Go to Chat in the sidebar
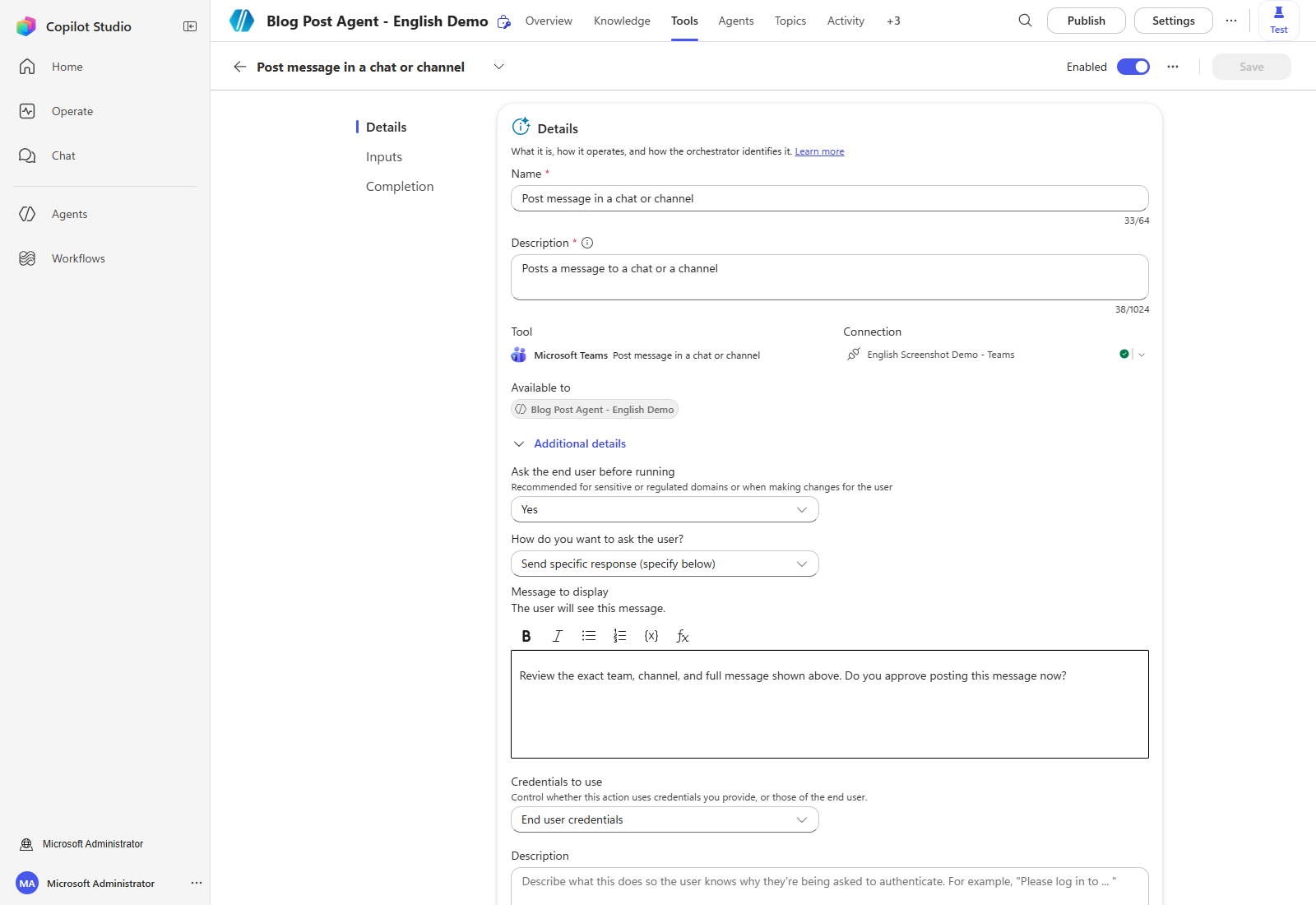This screenshot has width=1316, height=905. tap(63, 155)
